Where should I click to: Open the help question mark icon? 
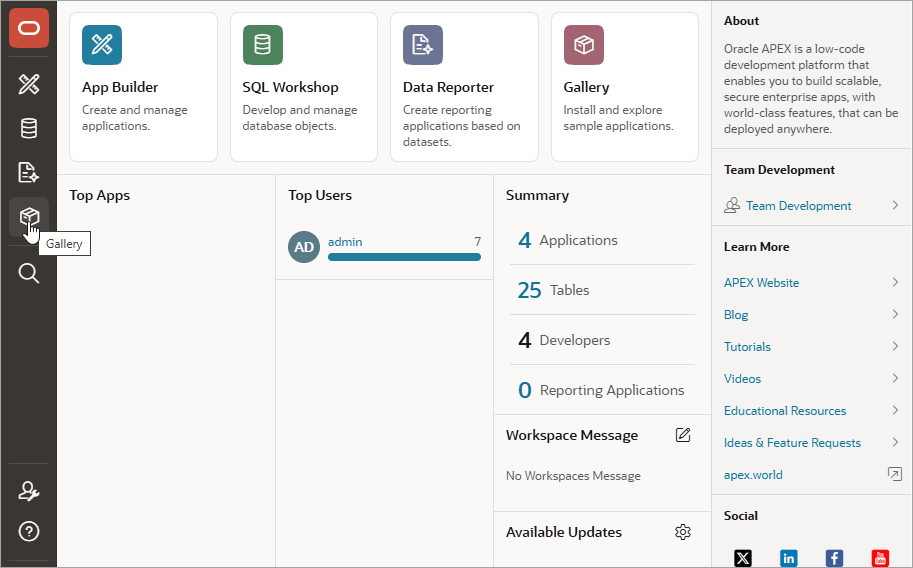[29, 531]
